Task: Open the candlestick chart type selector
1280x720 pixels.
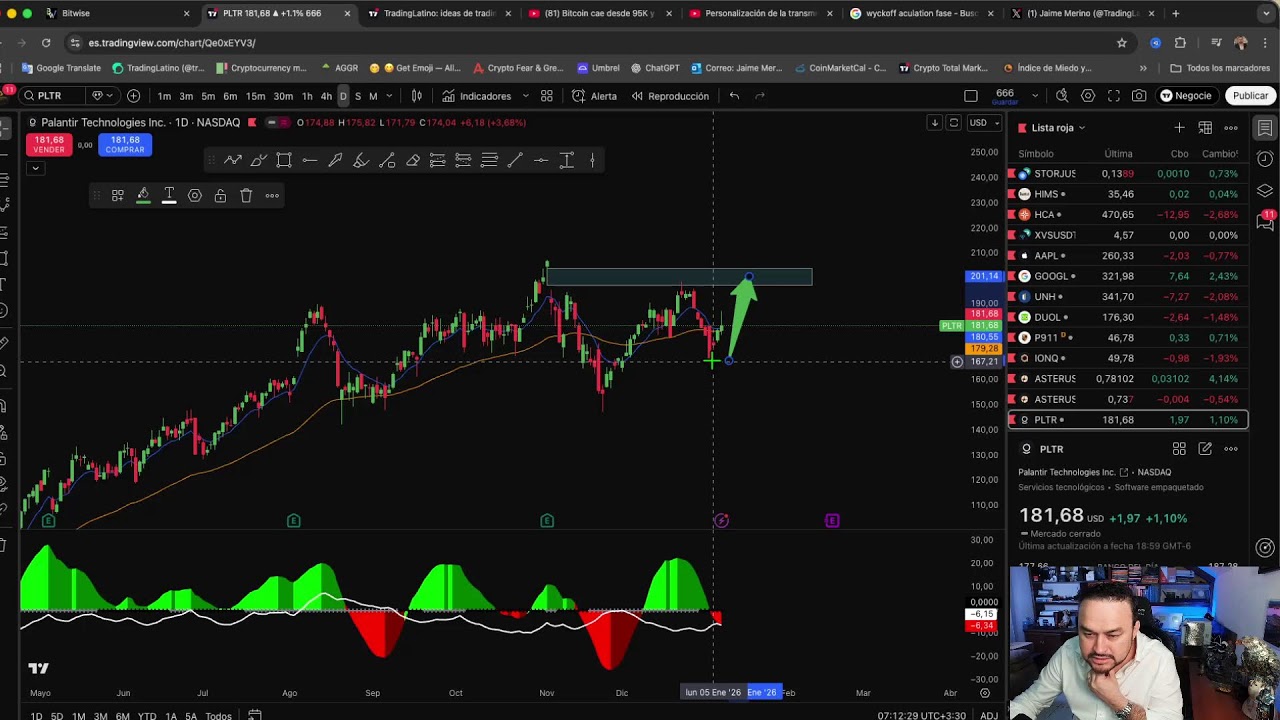Action: click(x=416, y=96)
